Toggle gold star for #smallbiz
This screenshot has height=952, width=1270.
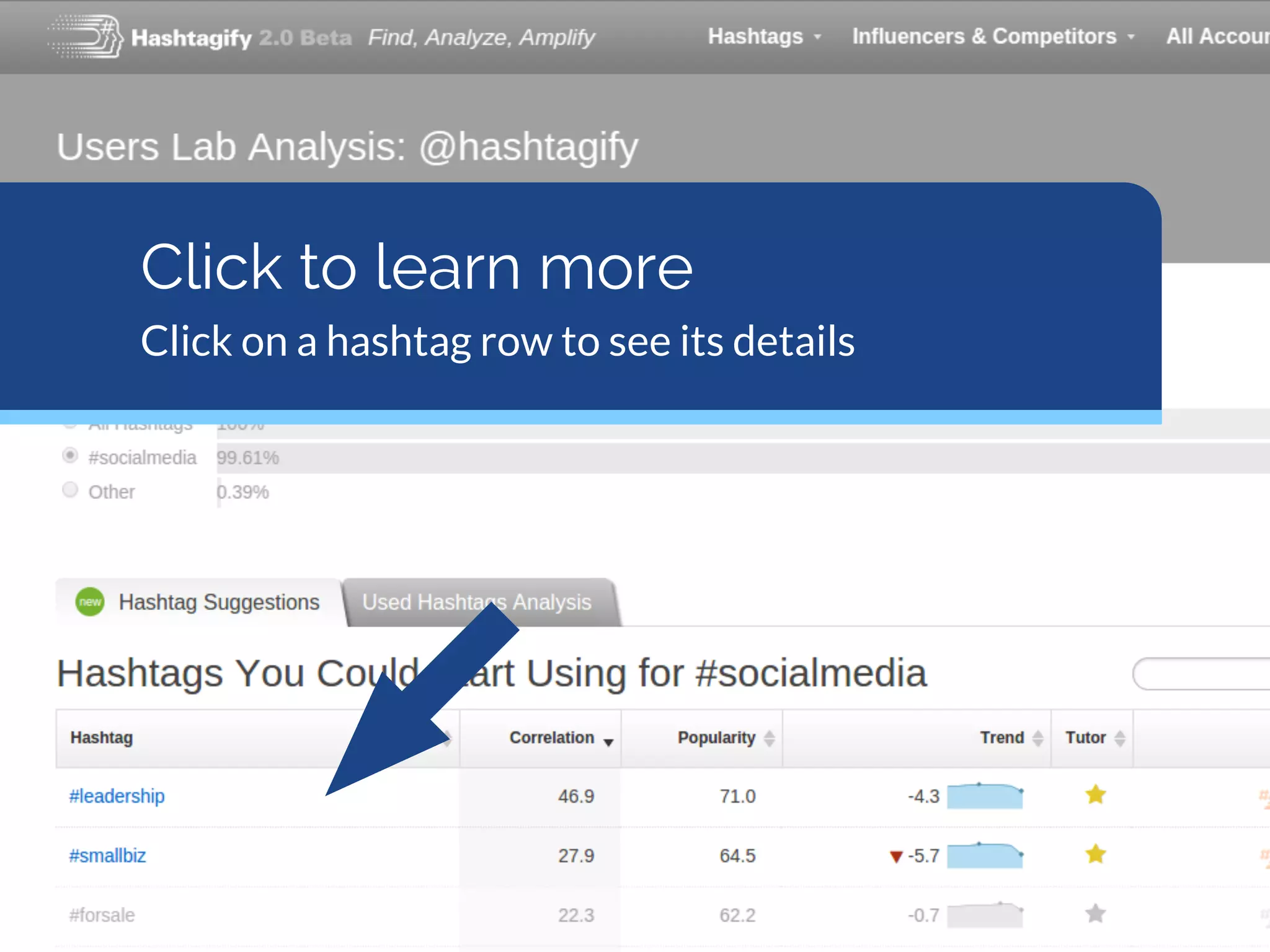tap(1096, 854)
